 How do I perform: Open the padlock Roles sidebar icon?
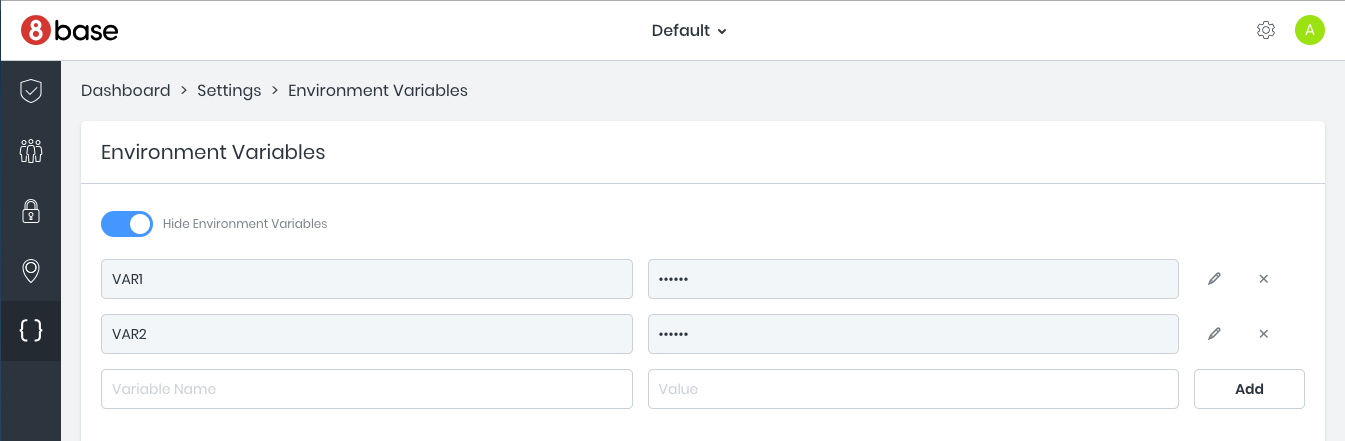click(x=31, y=211)
